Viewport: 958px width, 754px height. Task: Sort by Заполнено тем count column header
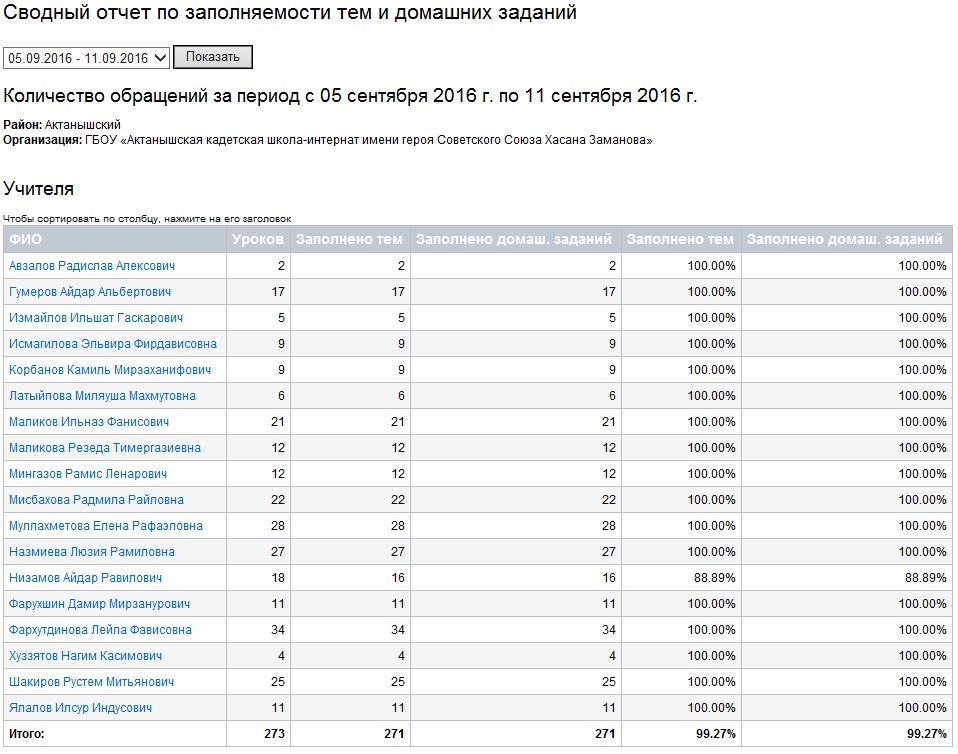pos(349,239)
